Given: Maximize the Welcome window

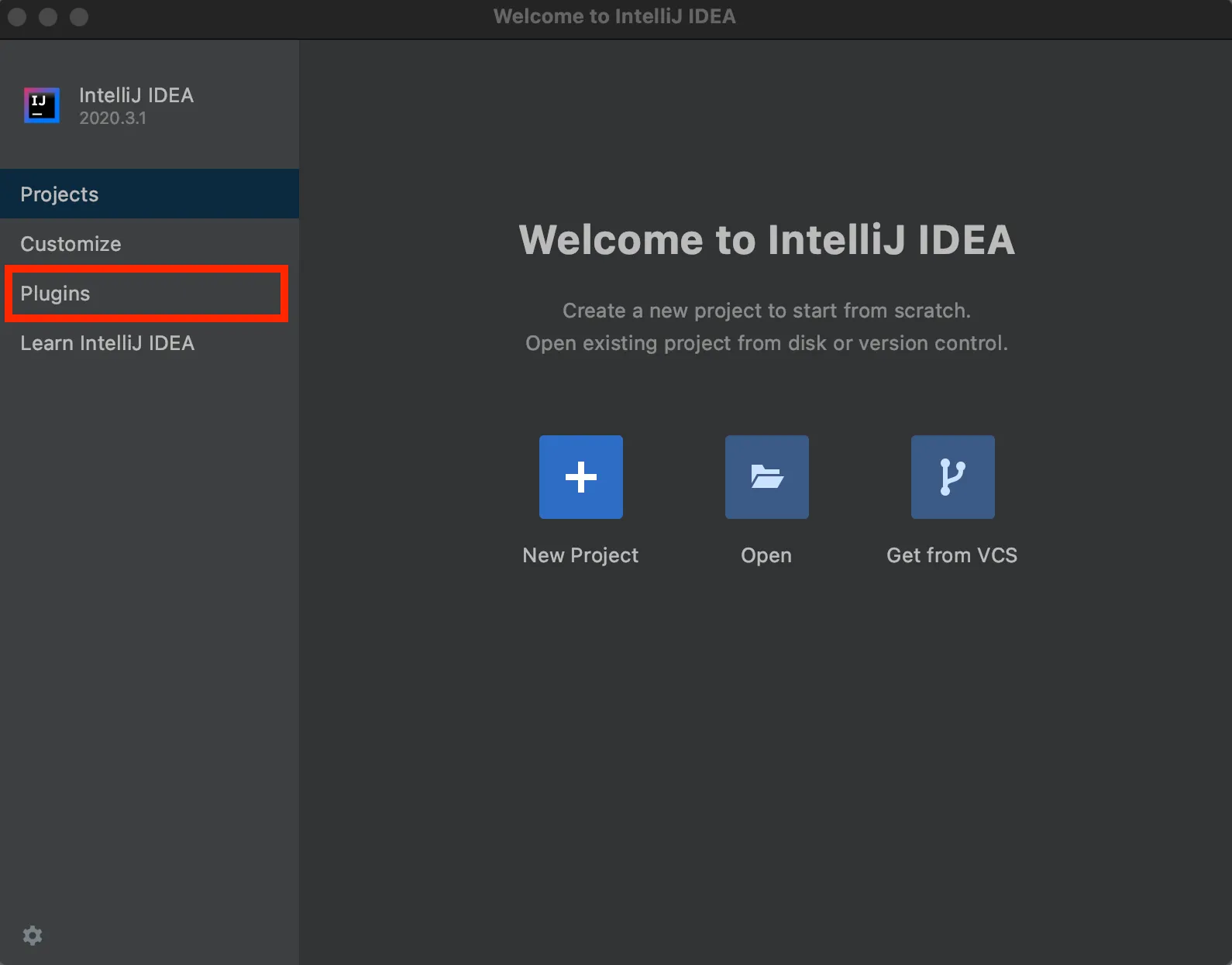Looking at the screenshot, I should click(x=79, y=17).
